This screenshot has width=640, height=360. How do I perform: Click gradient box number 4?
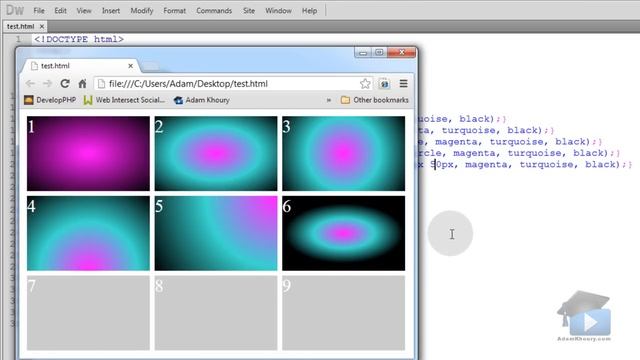point(88,233)
